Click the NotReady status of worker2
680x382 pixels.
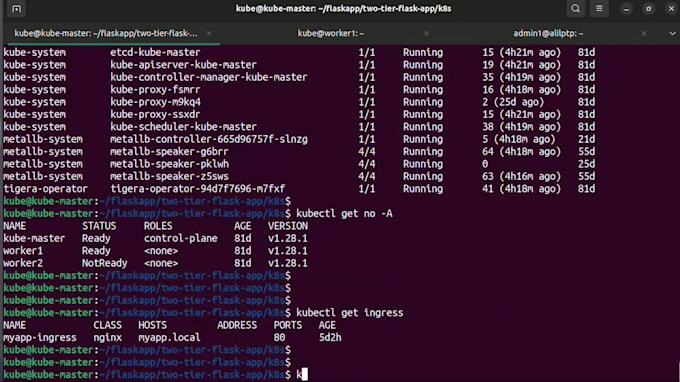click(x=105, y=263)
